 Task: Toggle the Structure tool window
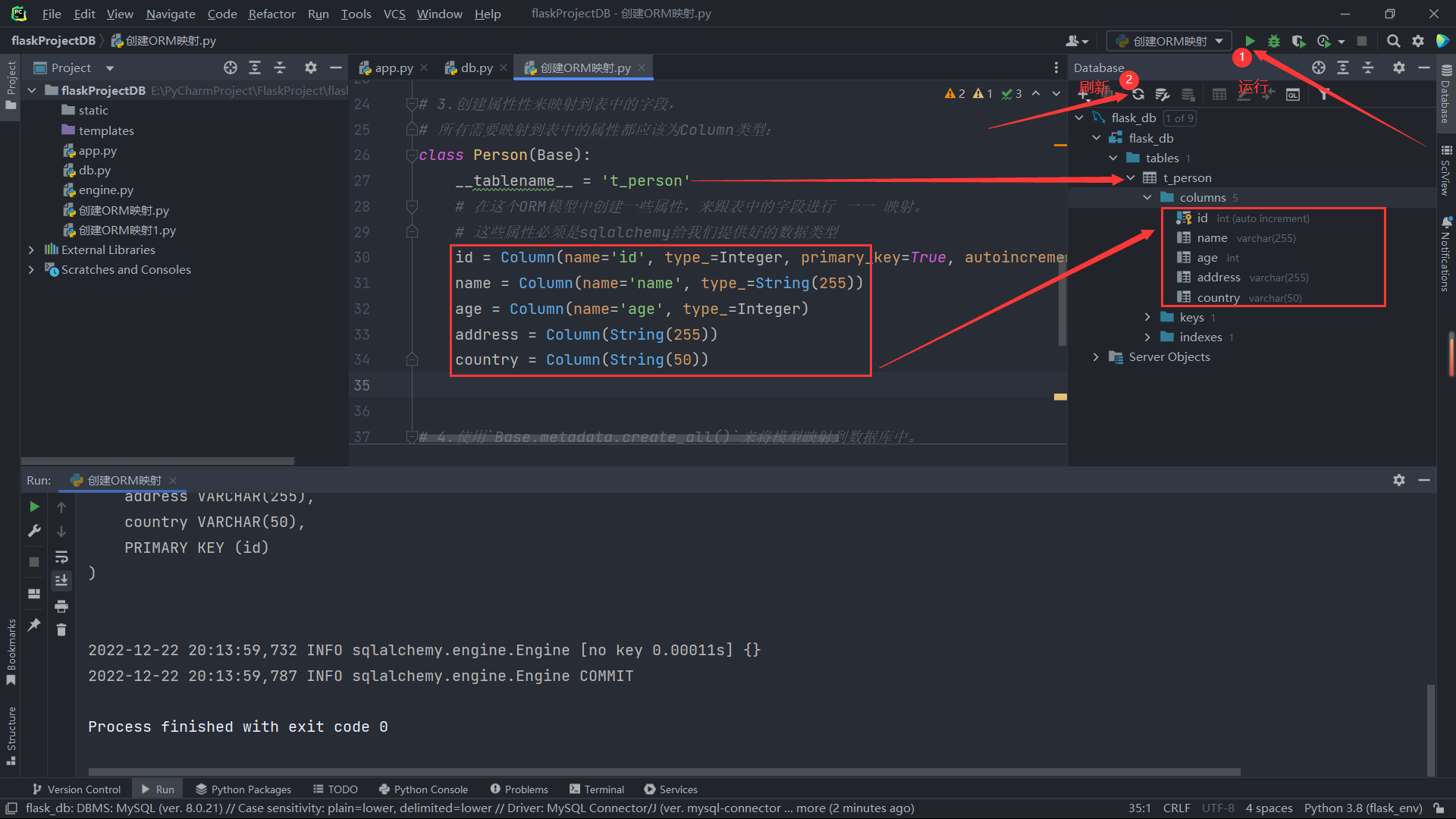pos(11,736)
